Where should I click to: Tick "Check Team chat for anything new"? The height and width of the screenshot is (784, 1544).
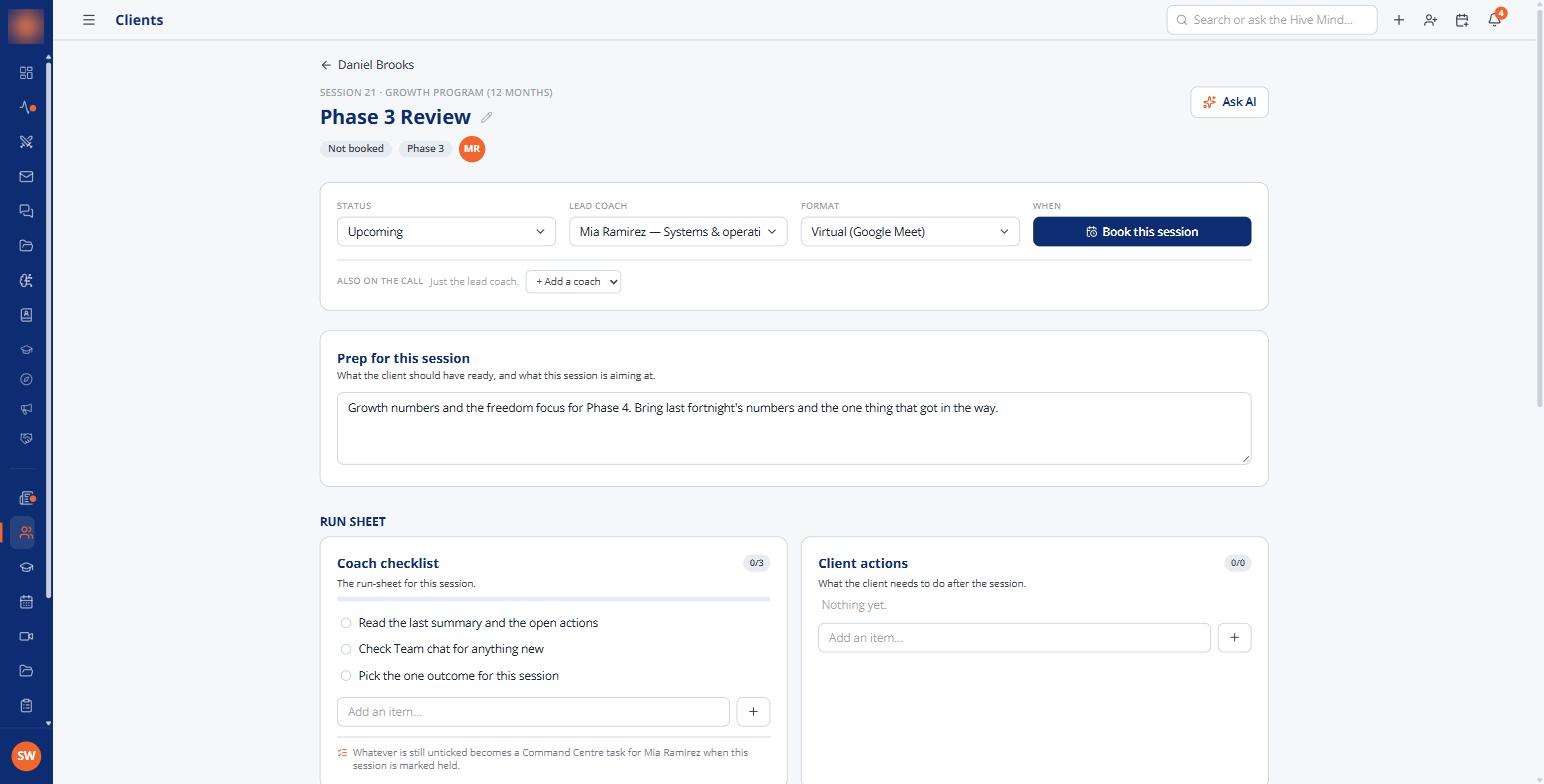(x=346, y=649)
